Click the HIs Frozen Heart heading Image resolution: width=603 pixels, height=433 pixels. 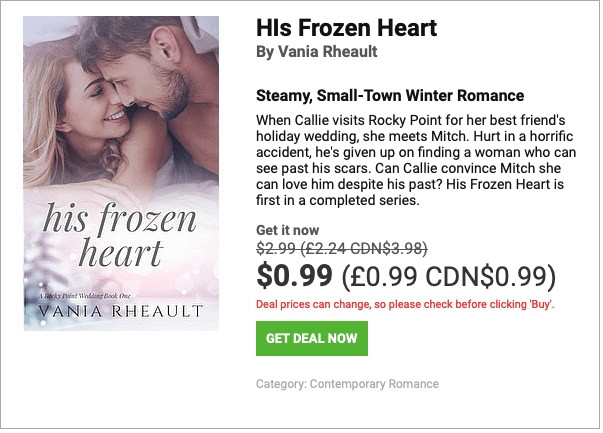346,27
